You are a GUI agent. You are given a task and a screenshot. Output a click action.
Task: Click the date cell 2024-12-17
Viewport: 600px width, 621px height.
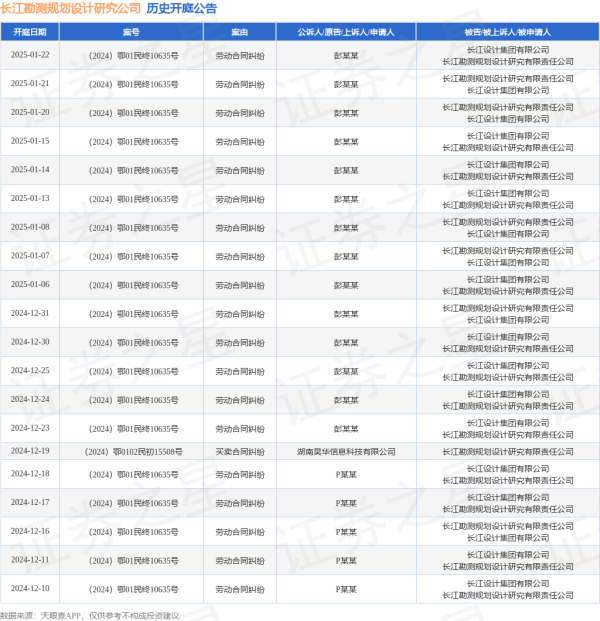click(30, 503)
